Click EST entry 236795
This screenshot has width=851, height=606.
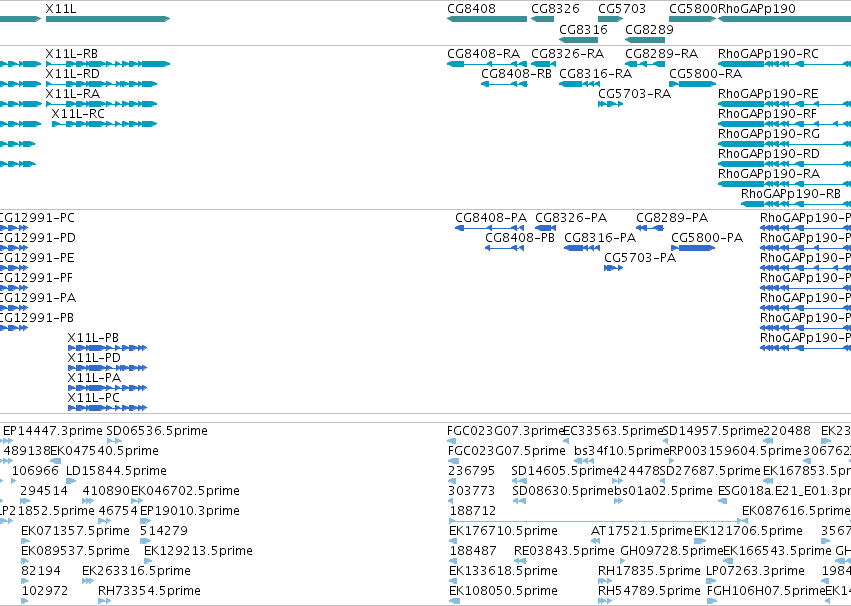tap(472, 471)
